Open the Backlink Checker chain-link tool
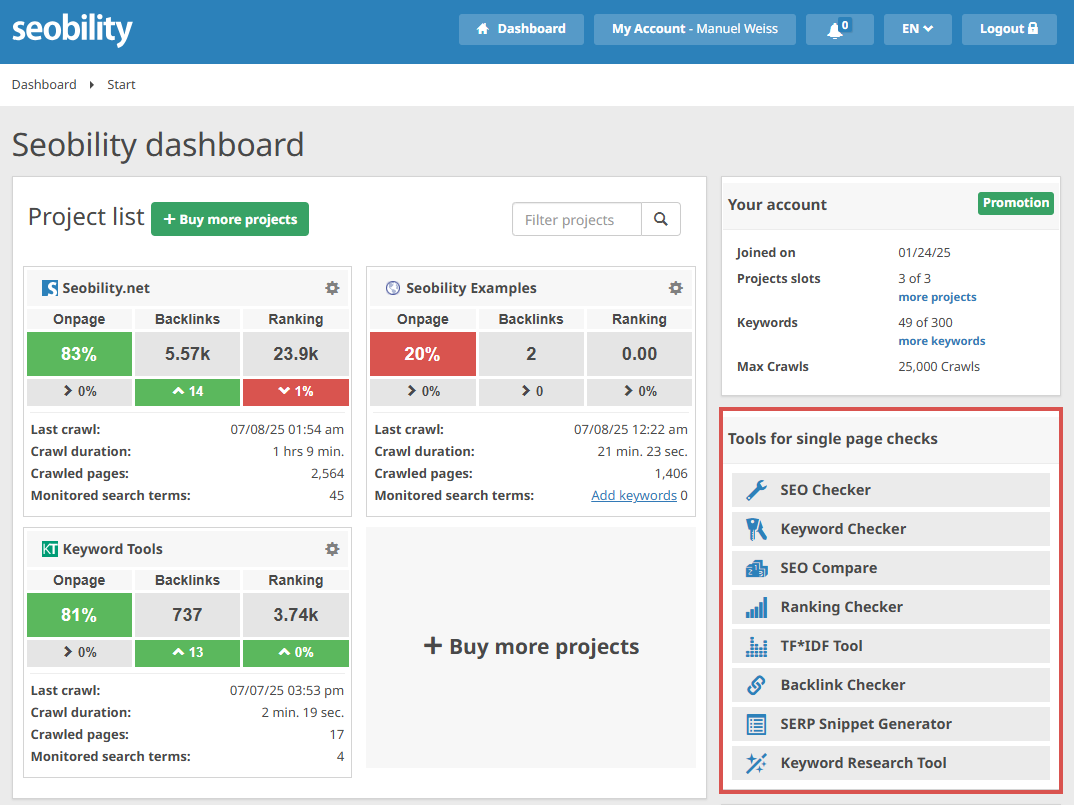Screen dimensions: 1074x805 coord(890,685)
